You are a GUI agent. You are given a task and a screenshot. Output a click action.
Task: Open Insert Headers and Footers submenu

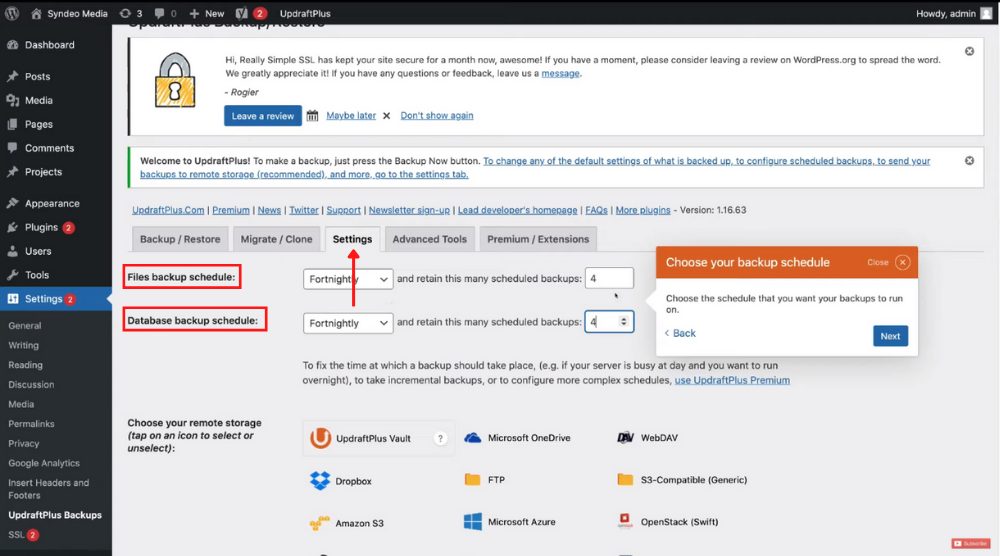(x=48, y=489)
